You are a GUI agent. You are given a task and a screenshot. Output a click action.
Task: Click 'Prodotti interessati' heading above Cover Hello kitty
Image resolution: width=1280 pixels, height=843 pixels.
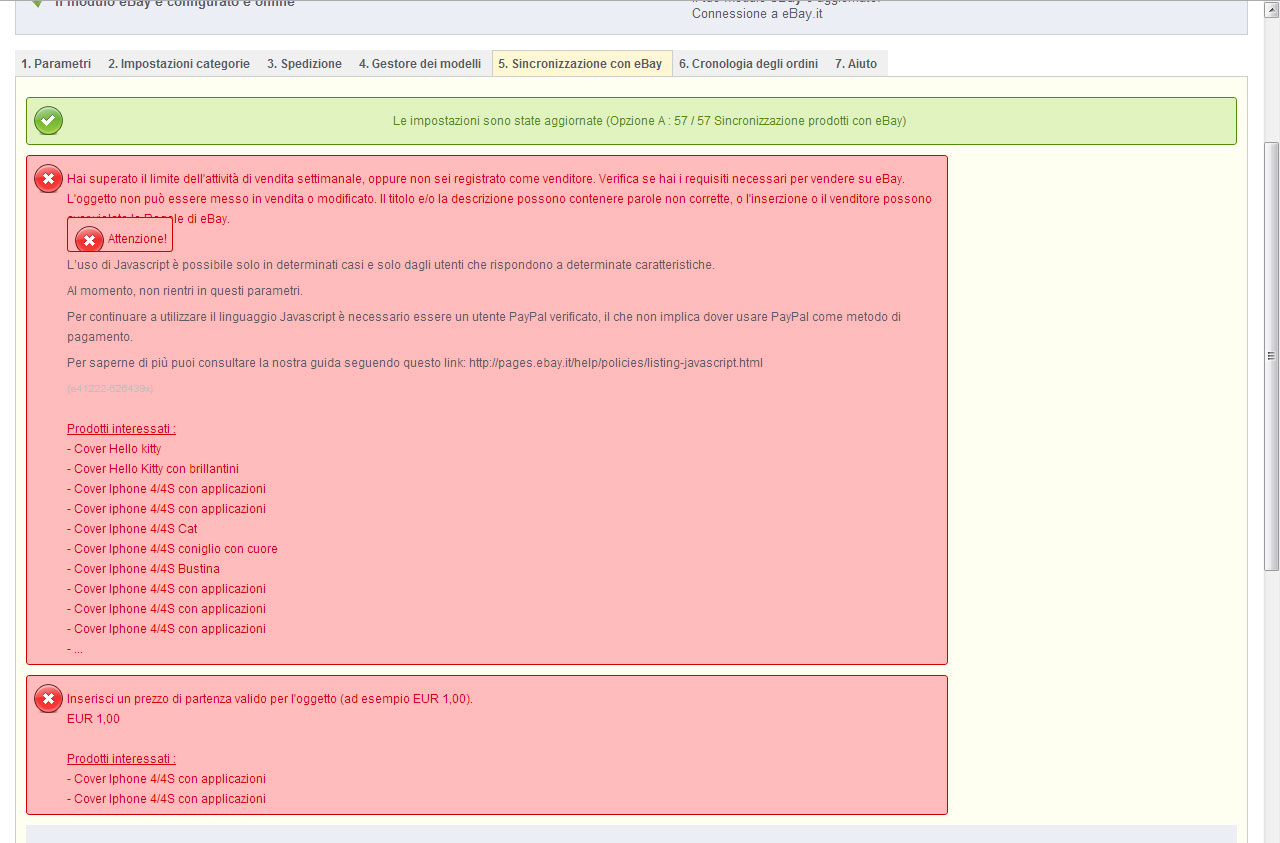(x=121, y=429)
